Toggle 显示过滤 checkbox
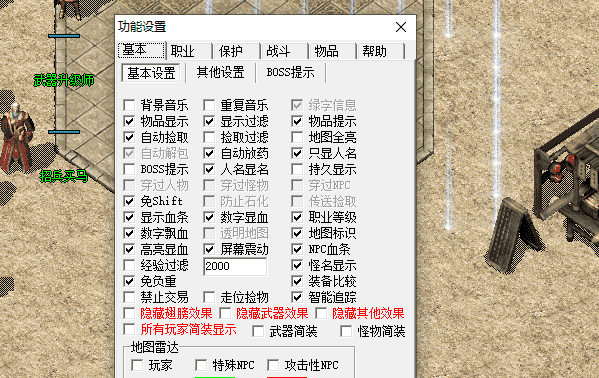Screen dimensions: 599x378 point(209,121)
